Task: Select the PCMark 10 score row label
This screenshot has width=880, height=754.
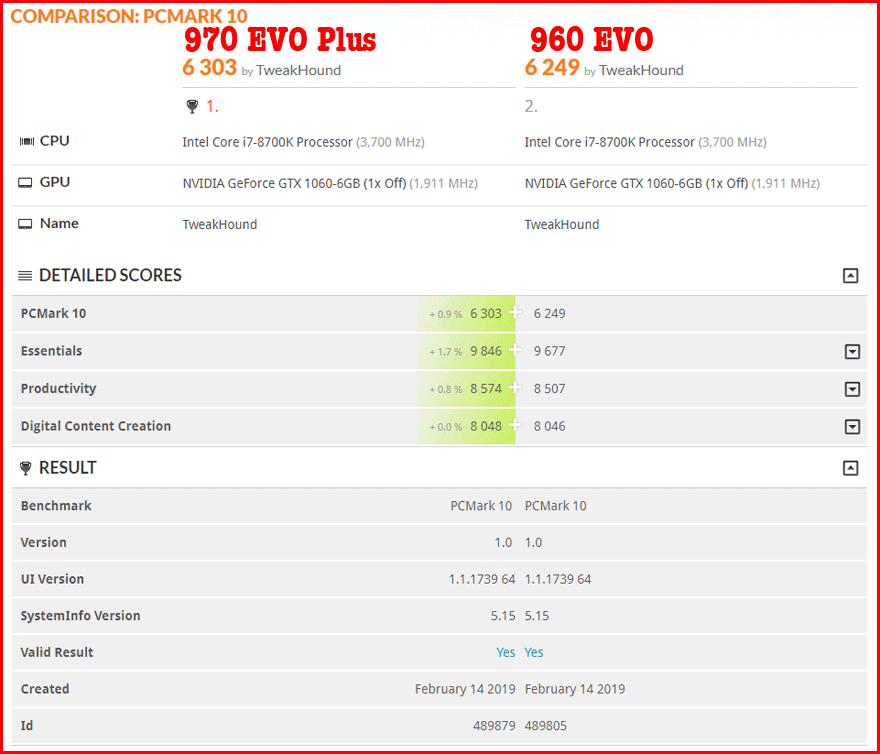Action: (x=53, y=313)
